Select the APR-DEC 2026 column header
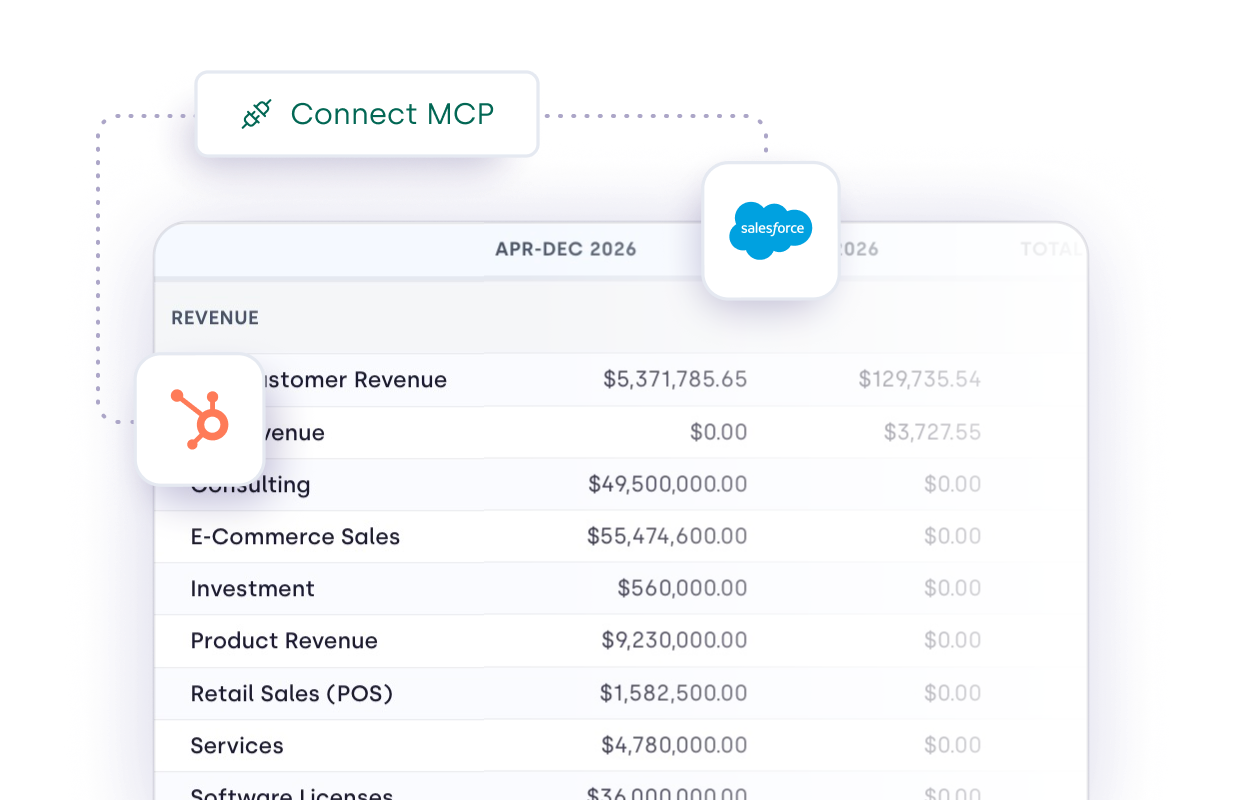This screenshot has height=800, width=1240. 566,249
